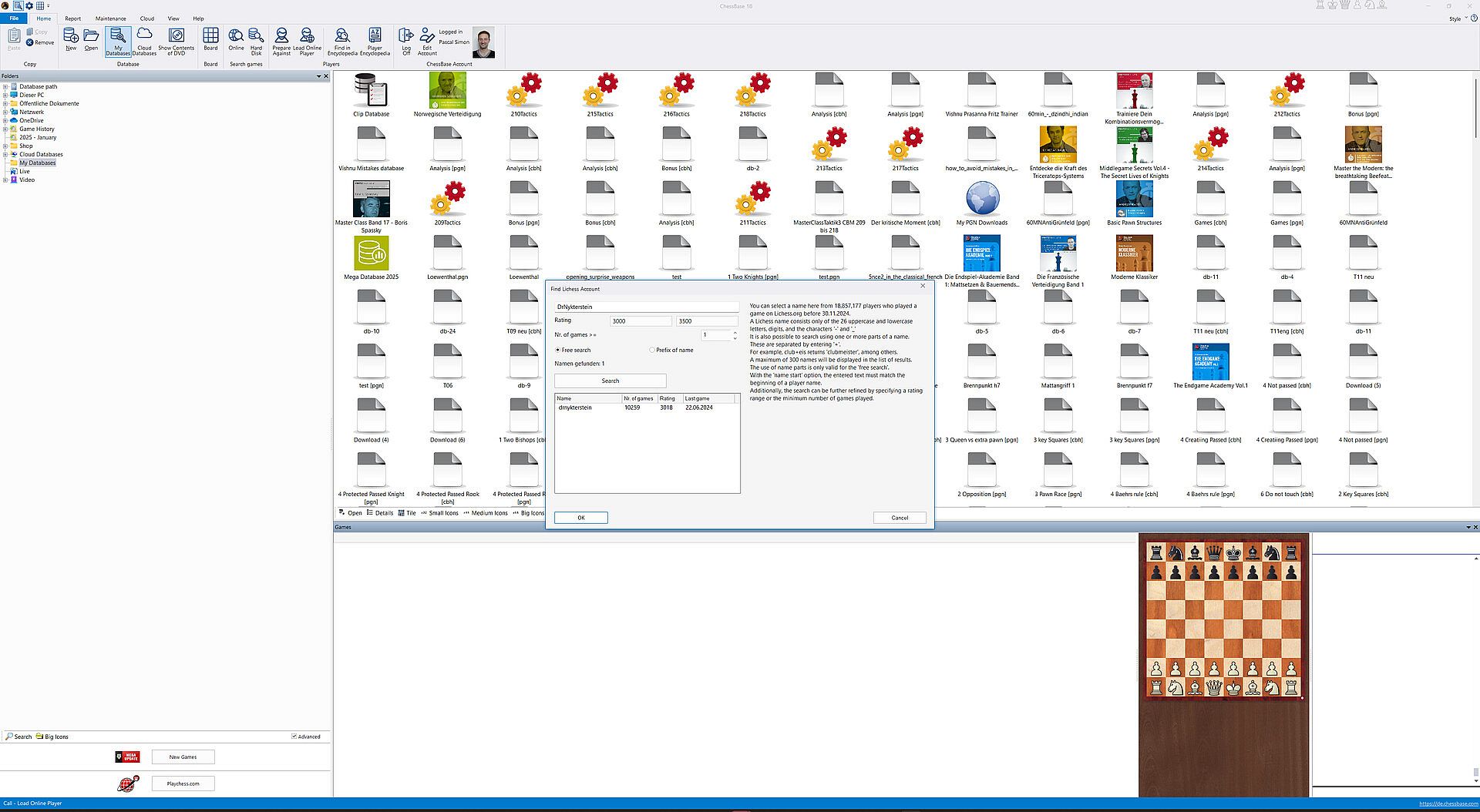Switch to the Maintenance ribbon tab
1480x812 pixels.
click(110, 18)
